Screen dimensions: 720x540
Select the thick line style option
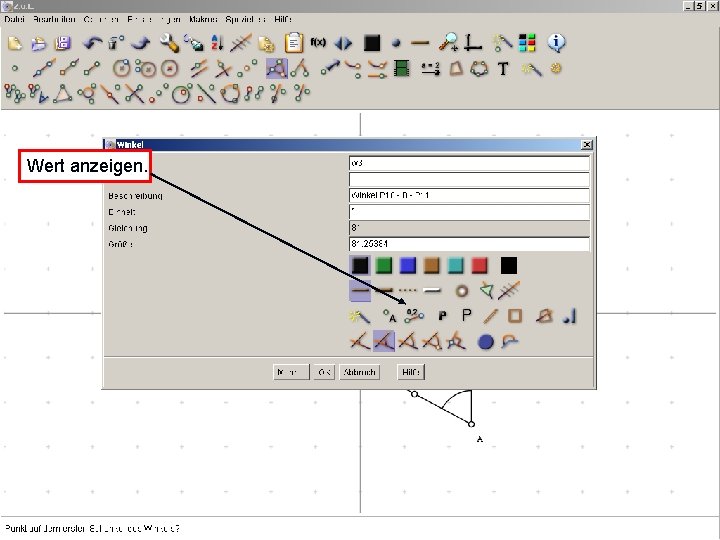point(384,290)
